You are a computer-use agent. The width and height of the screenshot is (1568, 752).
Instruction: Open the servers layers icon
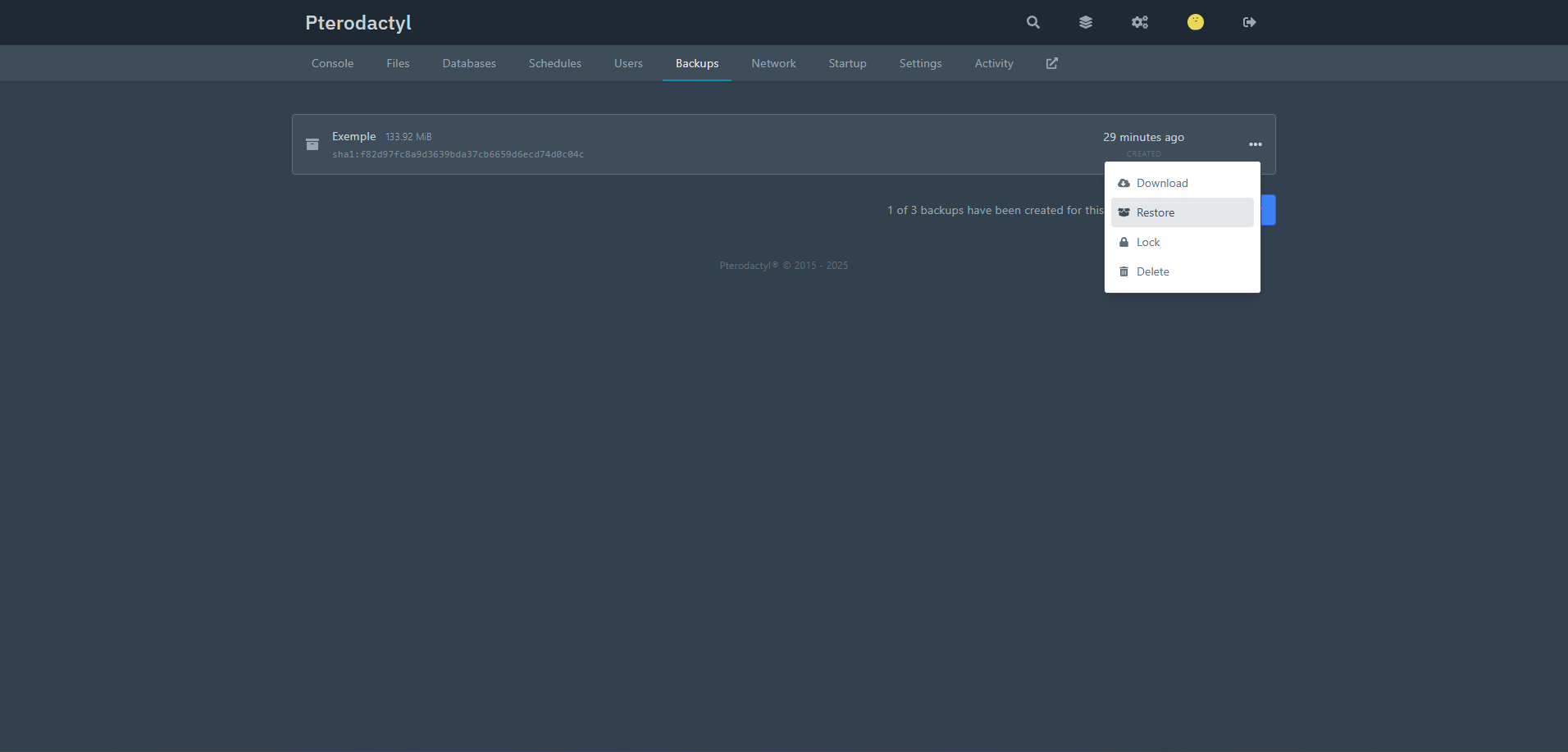coord(1086,22)
